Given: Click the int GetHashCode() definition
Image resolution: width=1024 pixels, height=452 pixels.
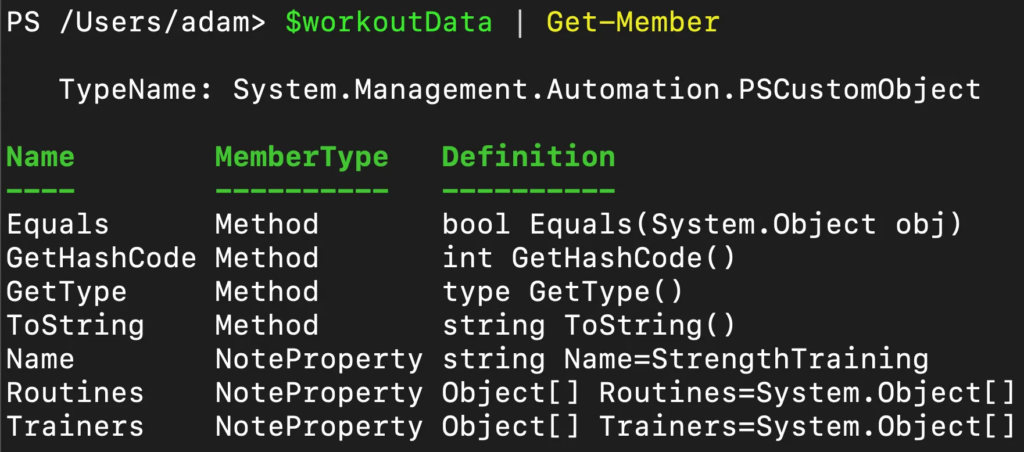Looking at the screenshot, I should 589,258.
